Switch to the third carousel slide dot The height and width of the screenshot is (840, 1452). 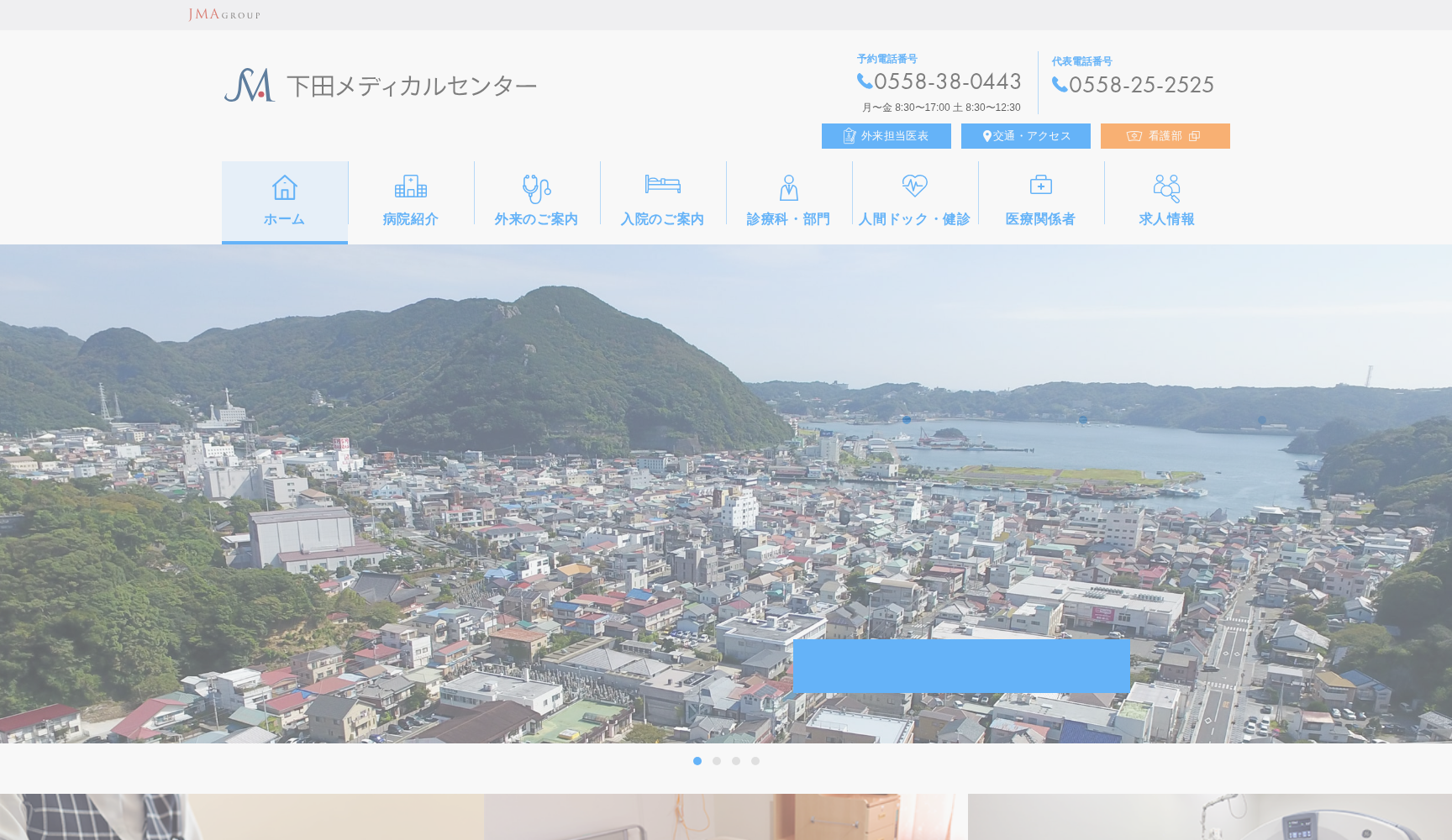[x=736, y=761]
